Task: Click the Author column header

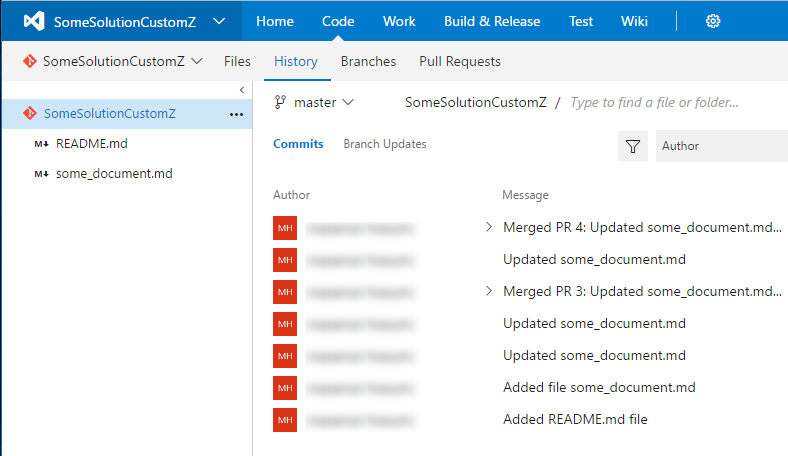Action: (x=291, y=195)
